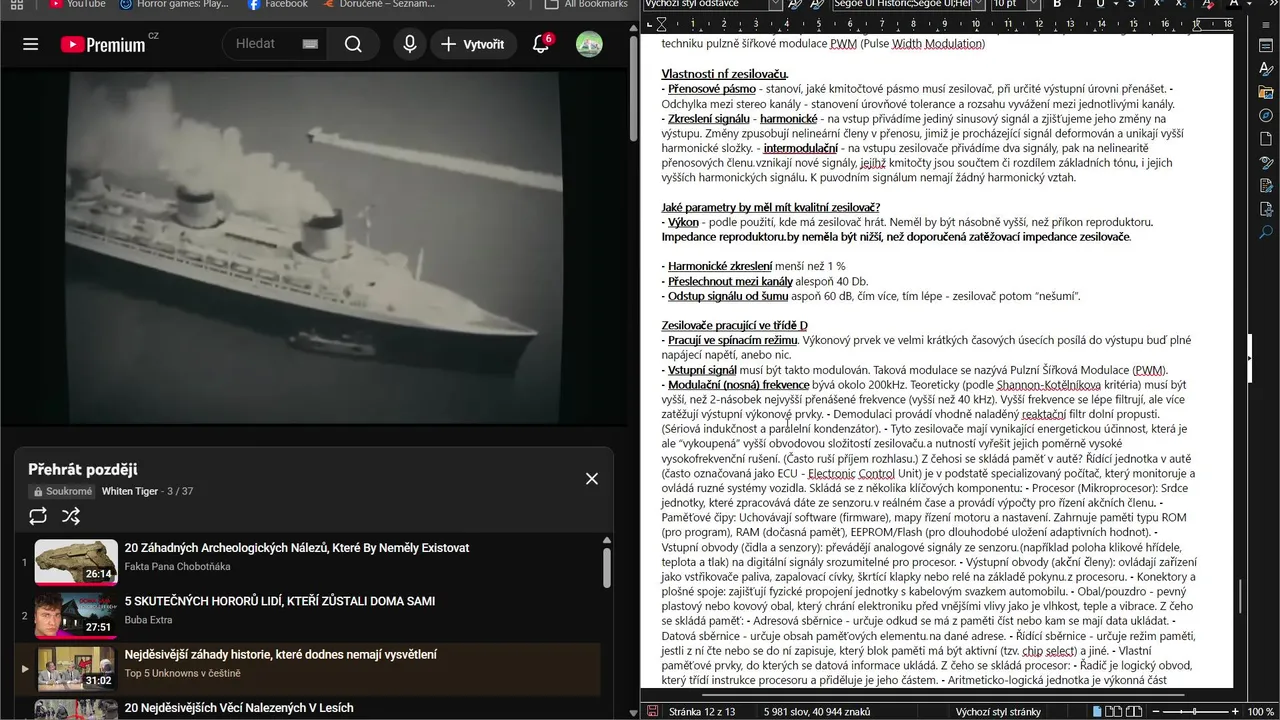Switch to the Facebook browser tab
The image size is (1280, 720).
tap(278, 4)
